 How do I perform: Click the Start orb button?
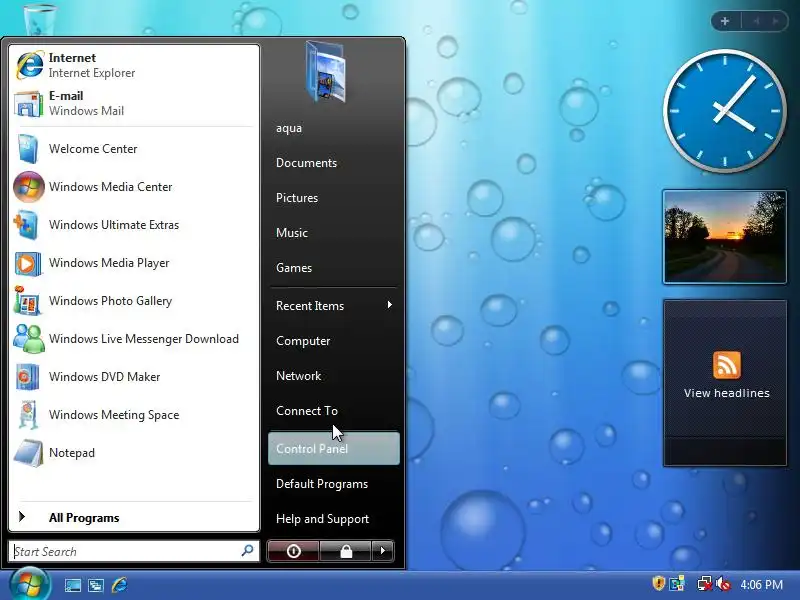click(30, 585)
